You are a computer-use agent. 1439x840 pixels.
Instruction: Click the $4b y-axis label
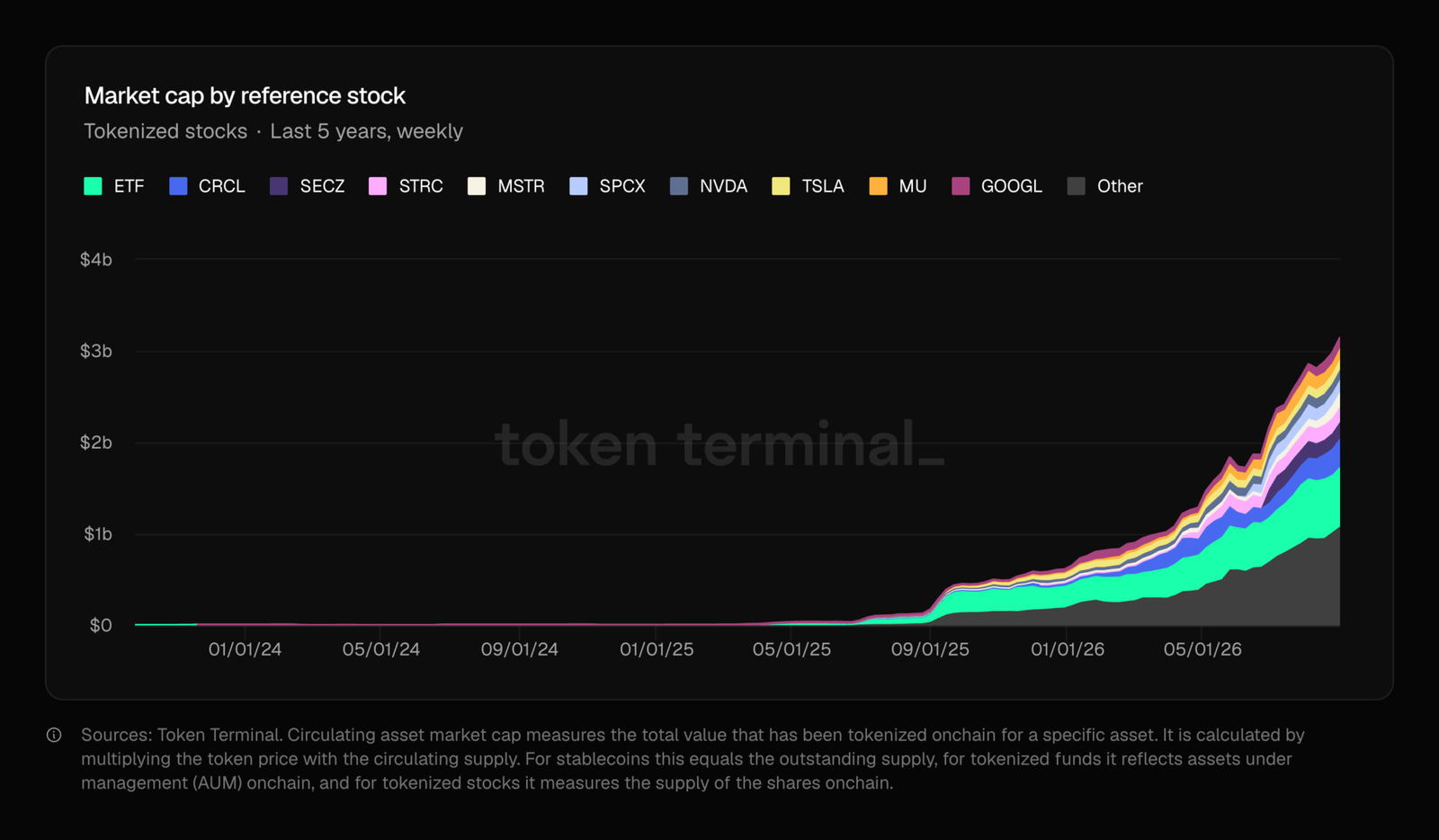[96, 260]
